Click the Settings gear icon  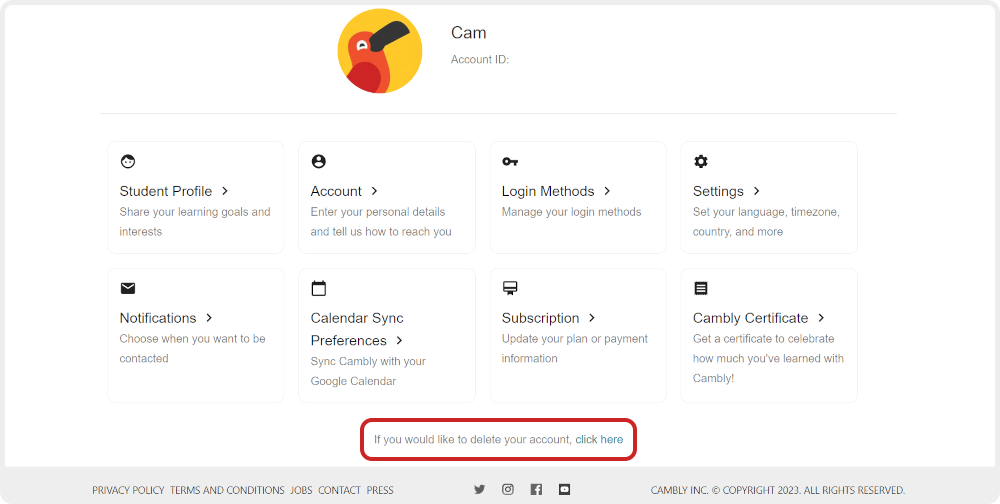(x=701, y=161)
